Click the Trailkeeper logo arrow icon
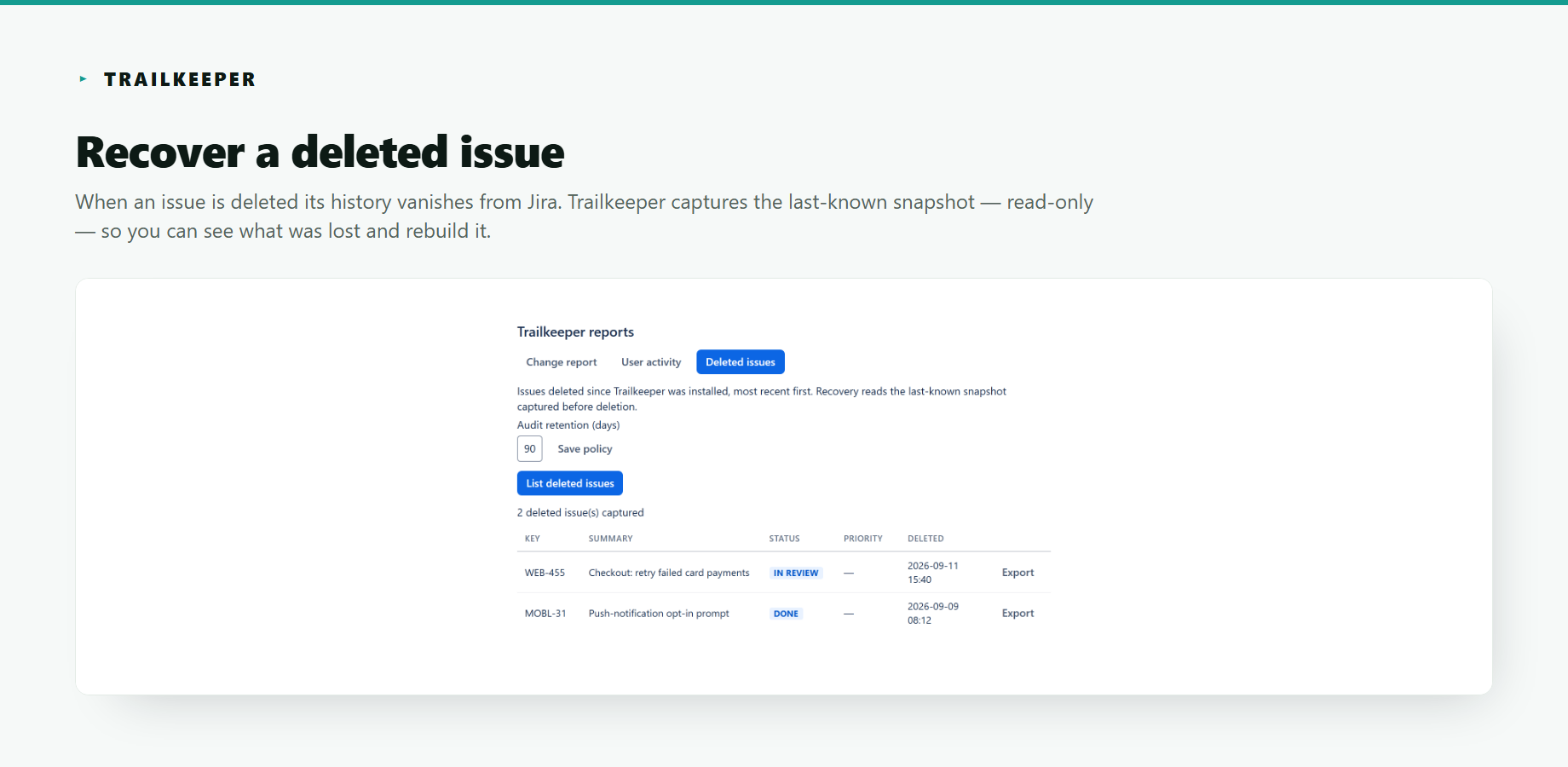Screen dimensions: 1568x767 (x=83, y=79)
